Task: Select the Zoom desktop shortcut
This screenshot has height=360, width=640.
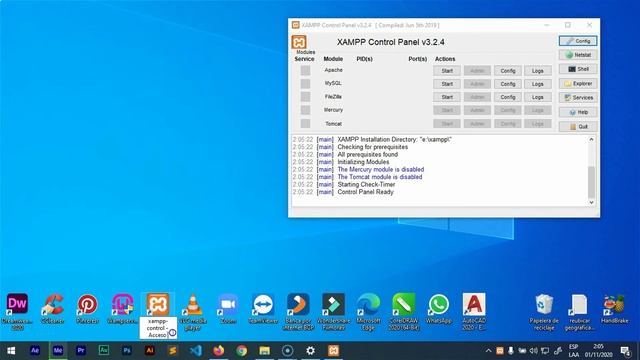Action: coord(228,309)
